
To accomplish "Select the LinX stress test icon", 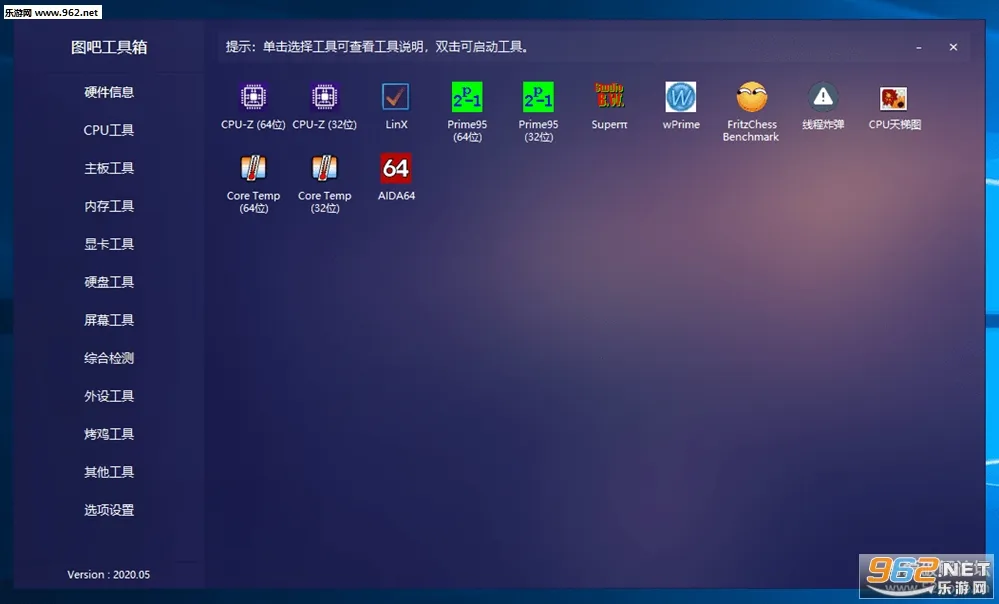I will coord(396,108).
